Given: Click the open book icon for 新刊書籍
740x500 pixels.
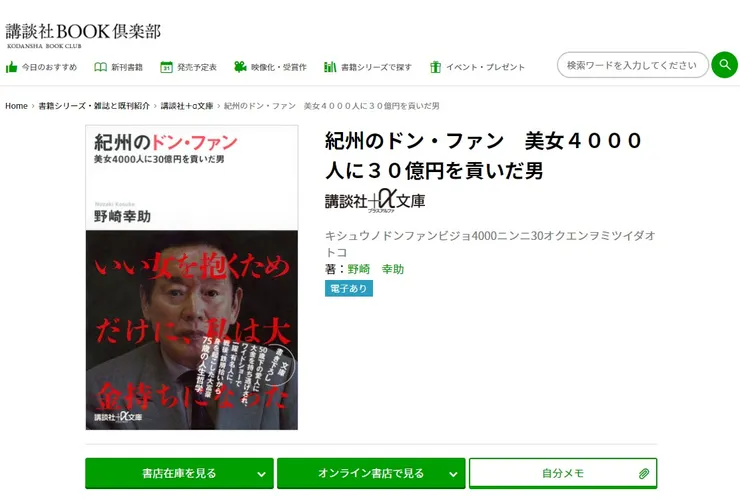Looking at the screenshot, I should [x=101, y=67].
